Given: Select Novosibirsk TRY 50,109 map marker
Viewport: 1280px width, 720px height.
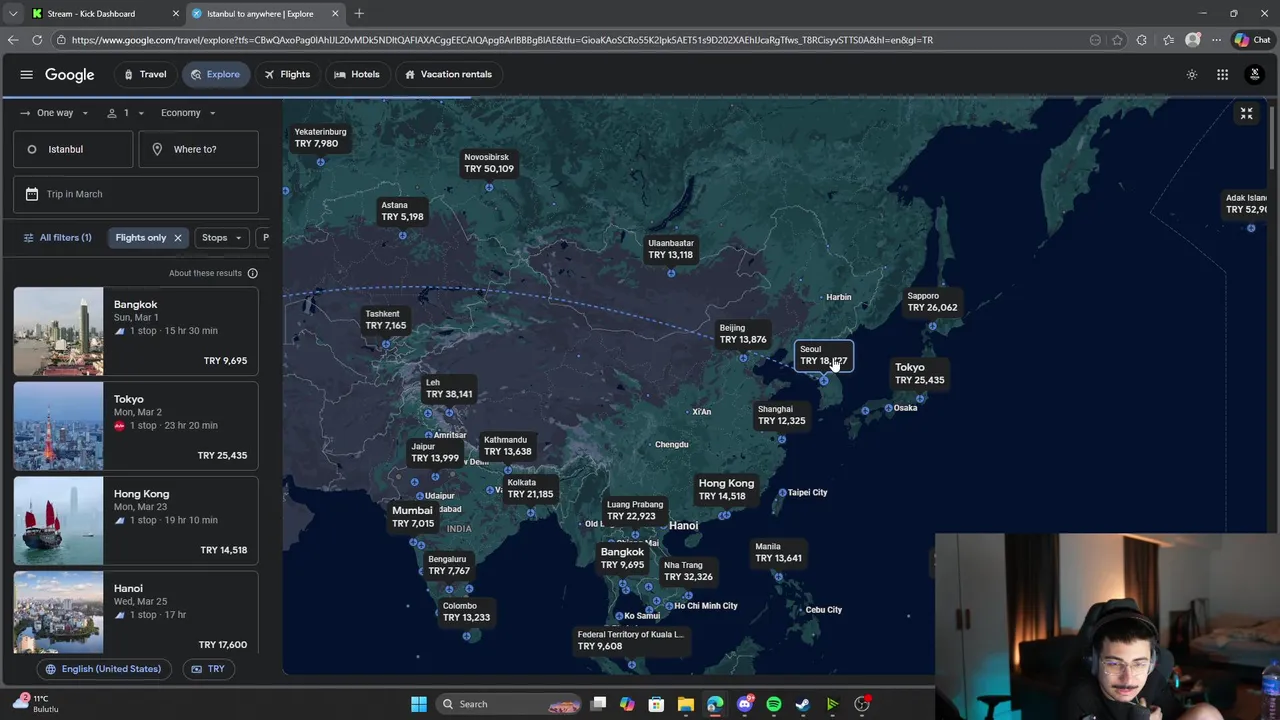Looking at the screenshot, I should [x=489, y=163].
